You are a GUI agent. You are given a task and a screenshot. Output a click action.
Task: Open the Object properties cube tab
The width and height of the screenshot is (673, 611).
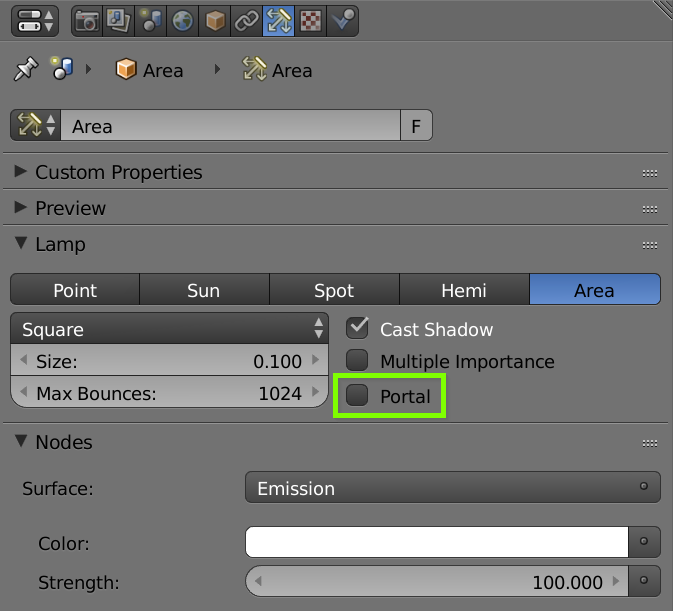coord(215,21)
